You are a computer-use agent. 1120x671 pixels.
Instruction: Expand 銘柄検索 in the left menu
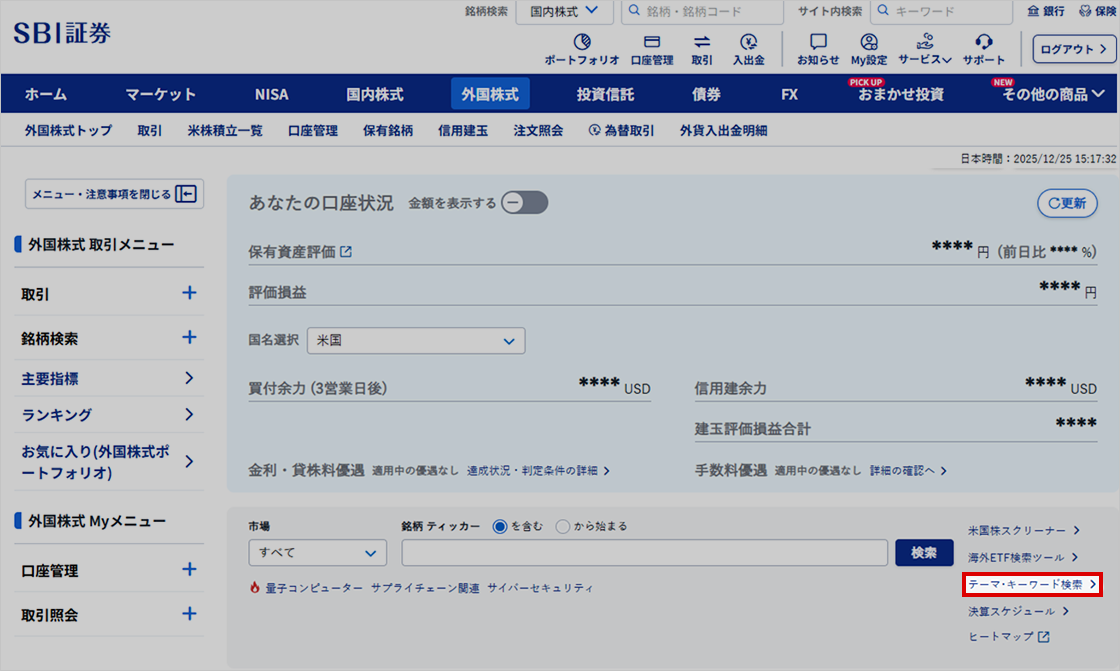189,337
